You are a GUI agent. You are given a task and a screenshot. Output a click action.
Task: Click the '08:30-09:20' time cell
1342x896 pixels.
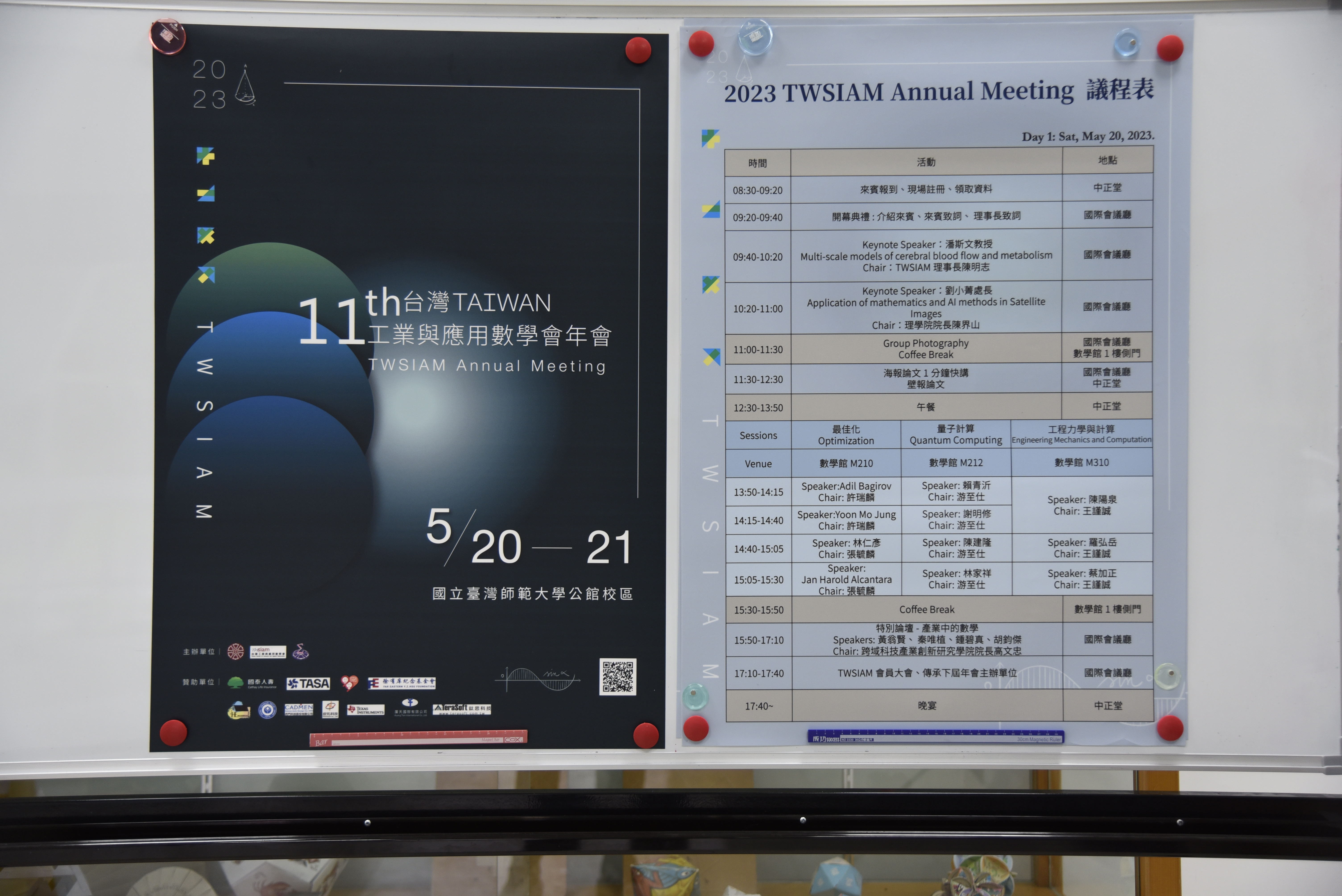pos(758,190)
